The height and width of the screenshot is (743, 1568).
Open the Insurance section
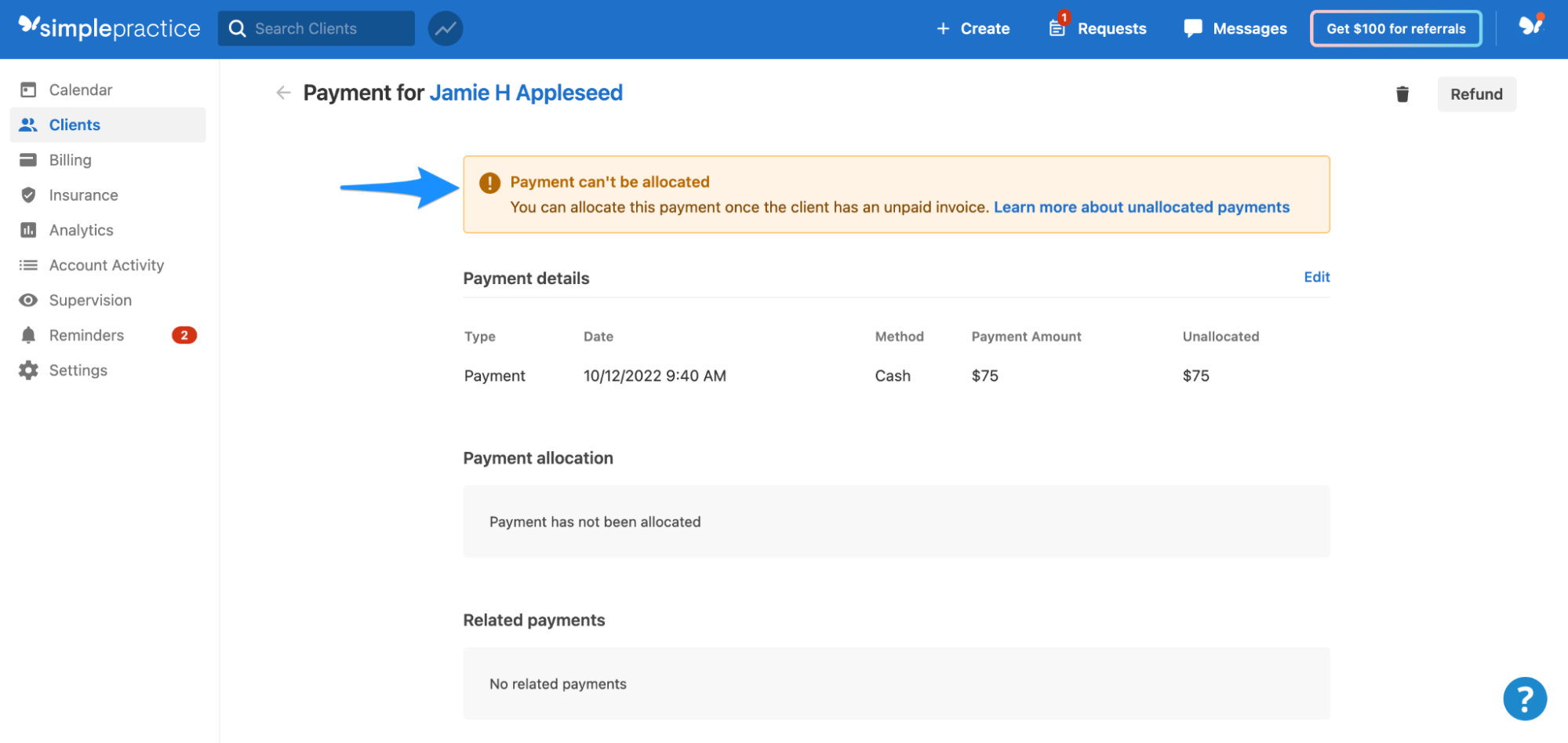click(82, 195)
